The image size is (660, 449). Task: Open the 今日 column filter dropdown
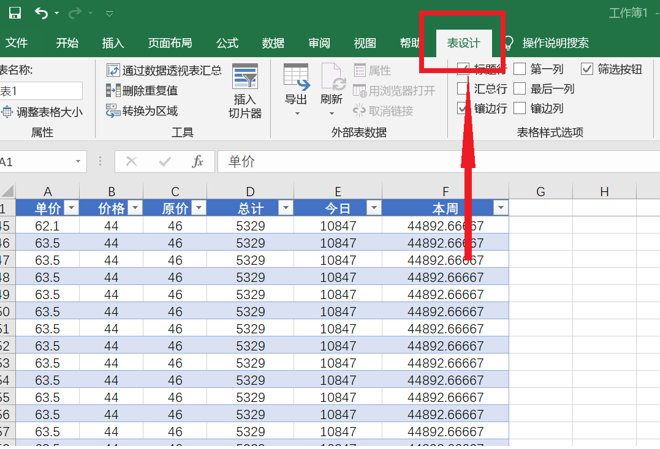[x=374, y=208]
